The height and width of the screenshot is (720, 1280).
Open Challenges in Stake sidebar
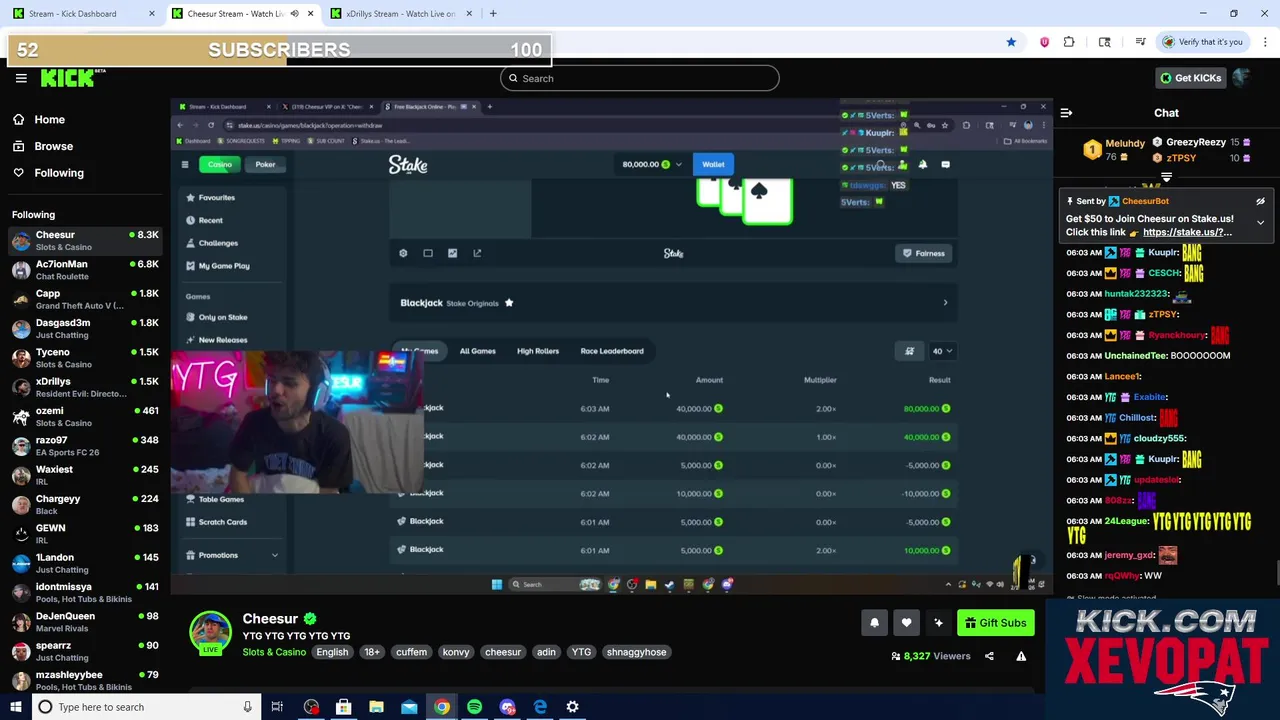[x=212, y=243]
